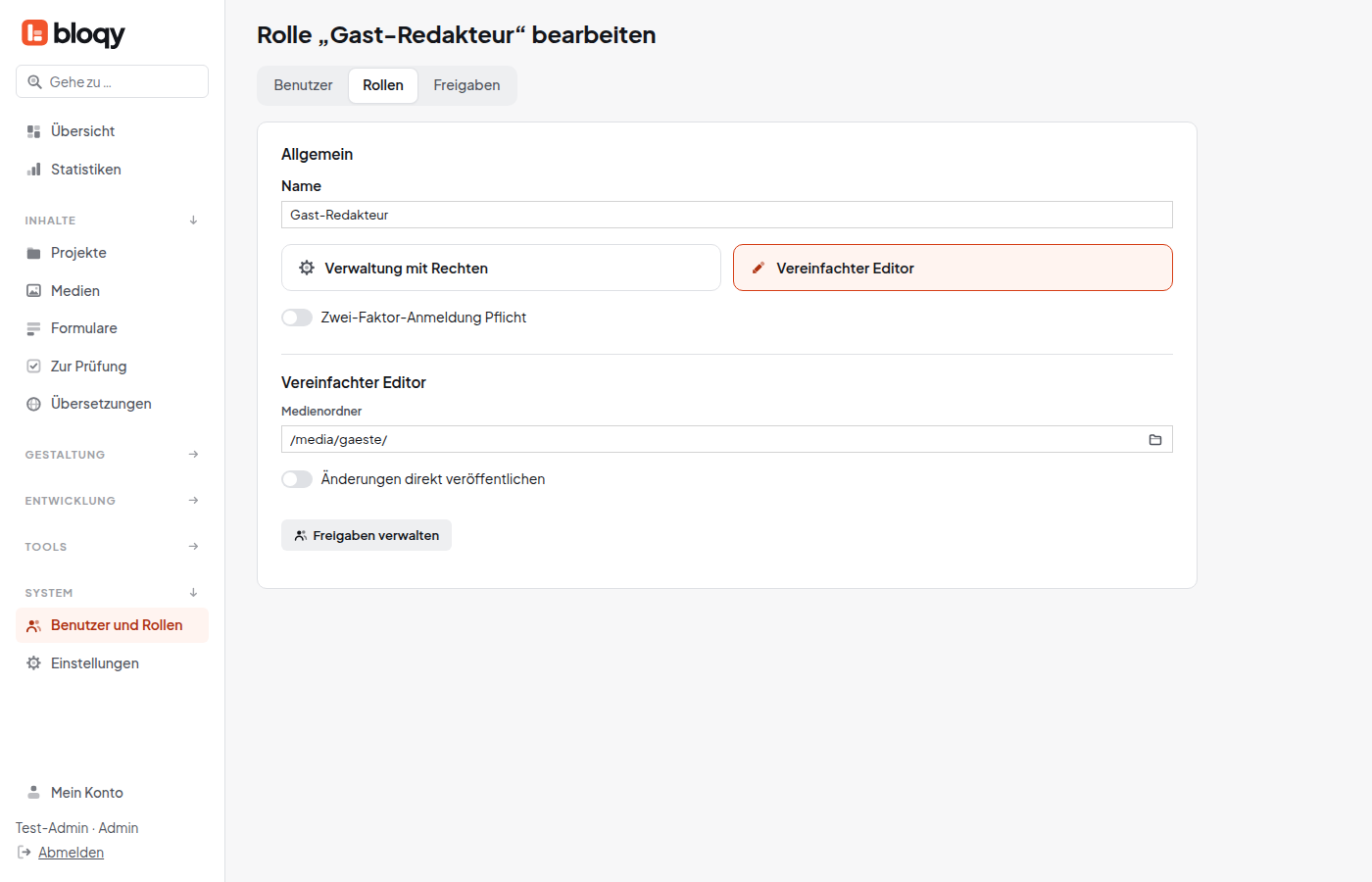Click the Übersetzungen globe icon

(x=33, y=404)
